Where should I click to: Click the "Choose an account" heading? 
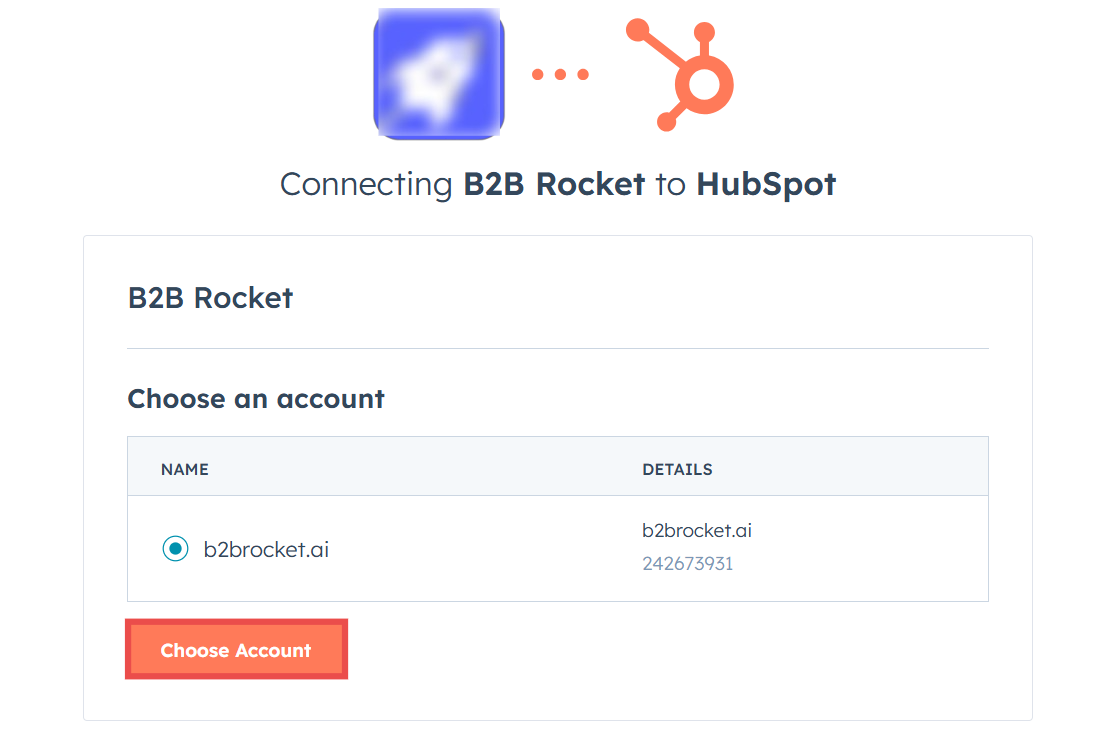[256, 399]
